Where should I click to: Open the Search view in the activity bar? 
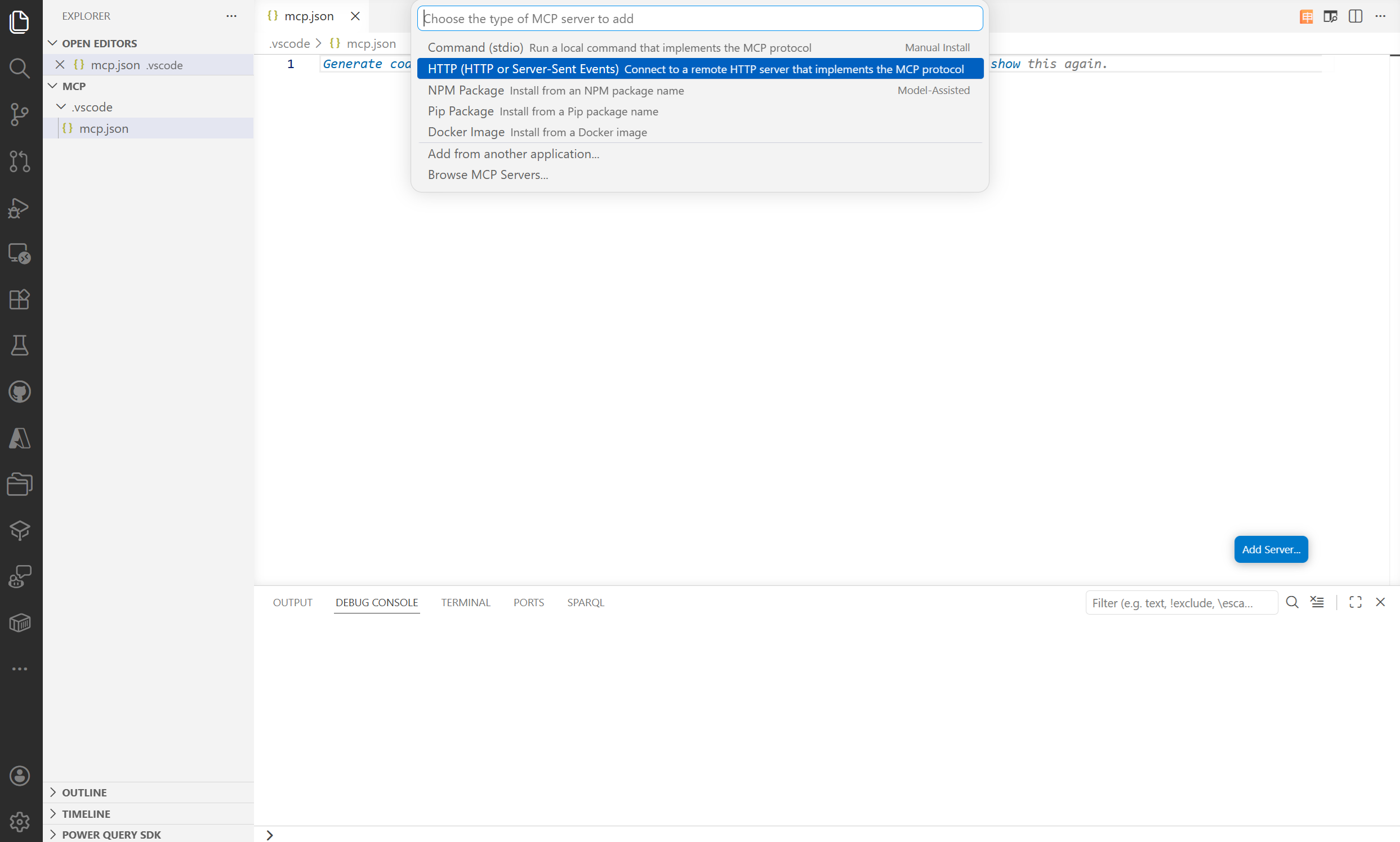pyautogui.click(x=20, y=68)
